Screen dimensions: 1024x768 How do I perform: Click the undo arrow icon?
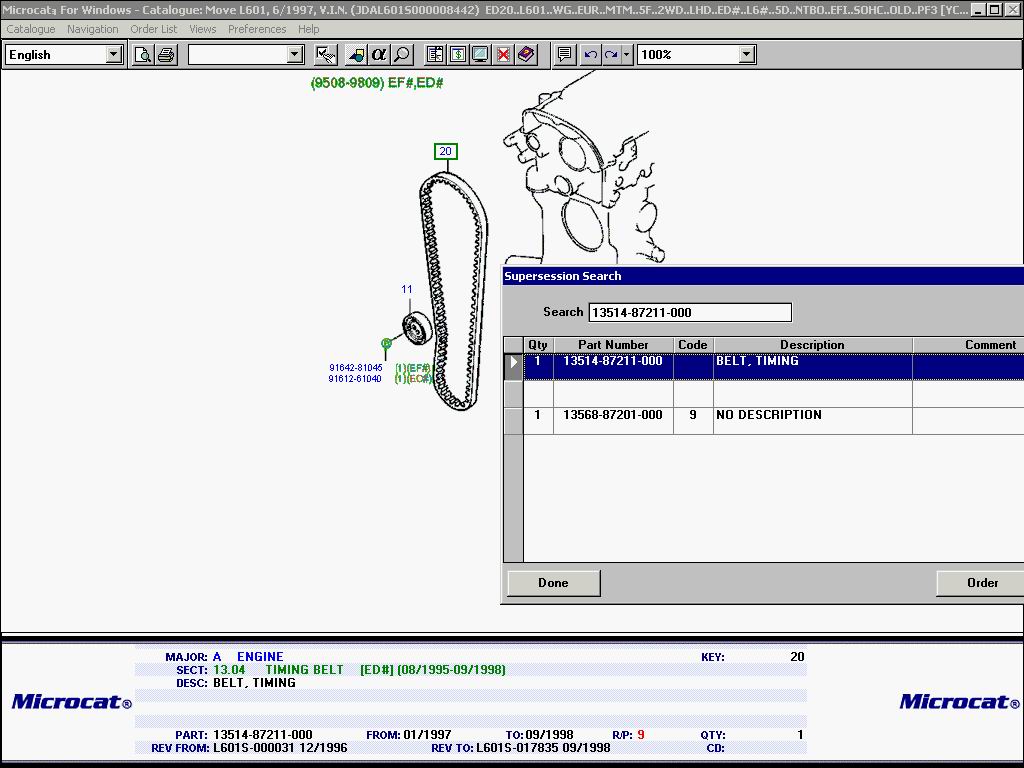590,54
